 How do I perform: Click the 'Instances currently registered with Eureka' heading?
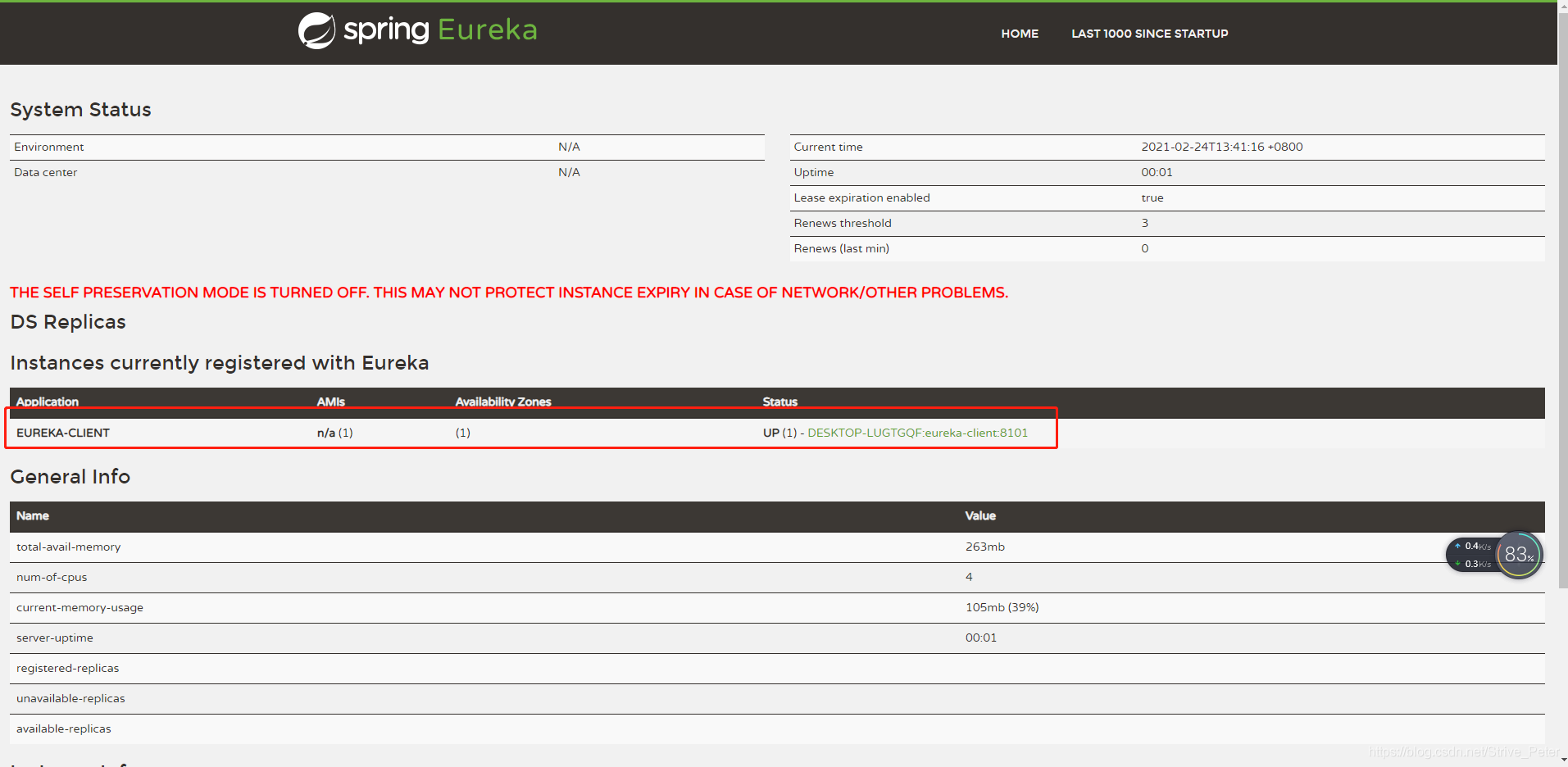tap(220, 363)
